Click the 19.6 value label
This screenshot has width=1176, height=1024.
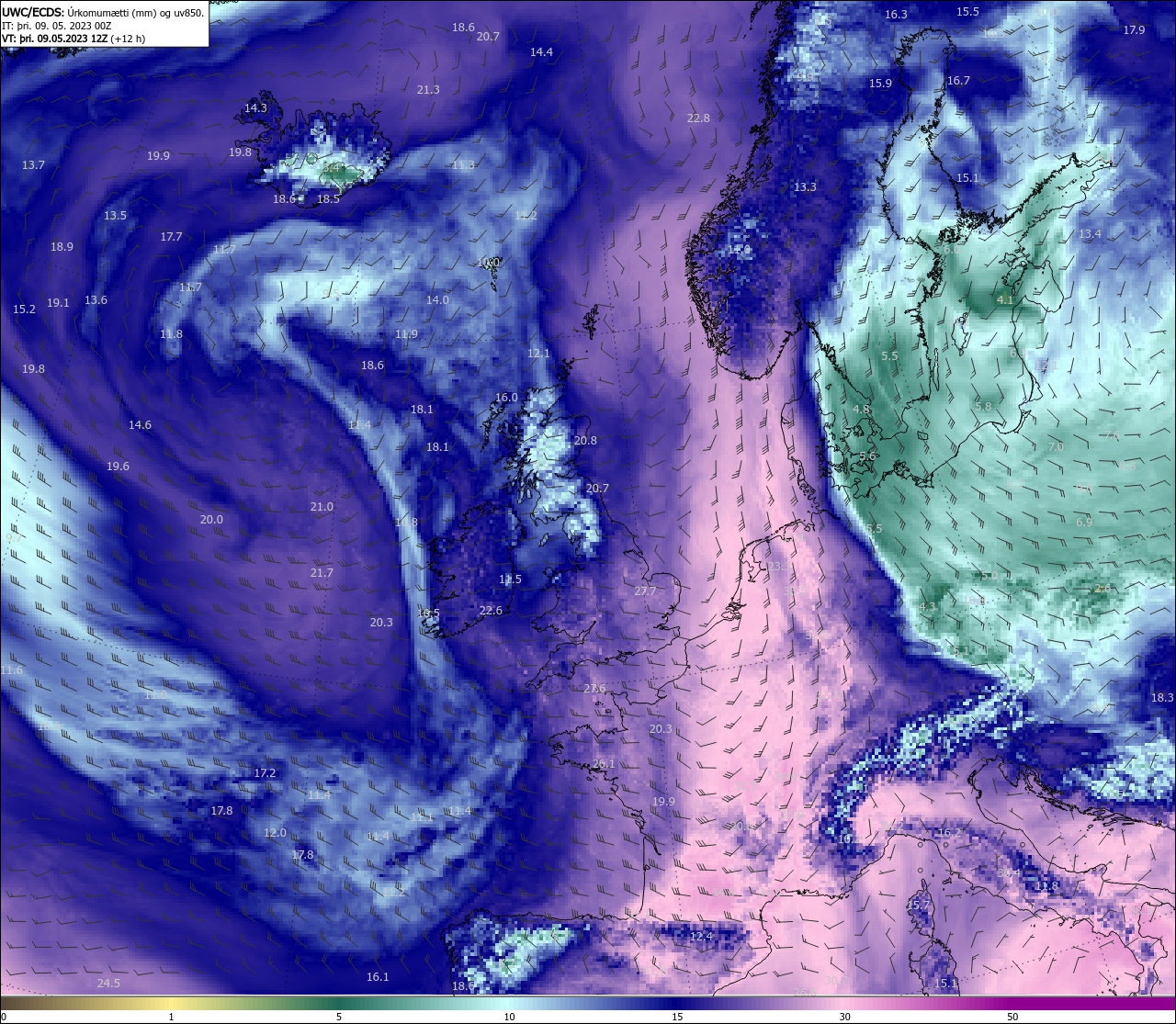pos(118,467)
